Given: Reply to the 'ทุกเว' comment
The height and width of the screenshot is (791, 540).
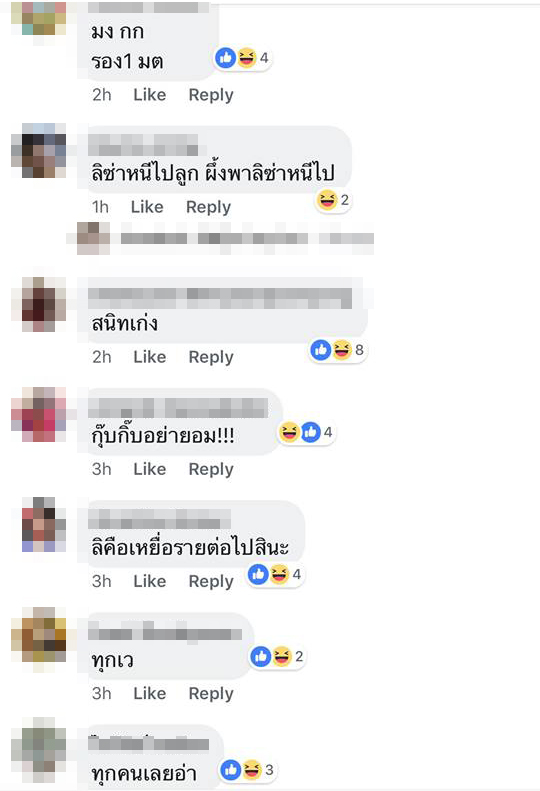Looking at the screenshot, I should coord(211,694).
